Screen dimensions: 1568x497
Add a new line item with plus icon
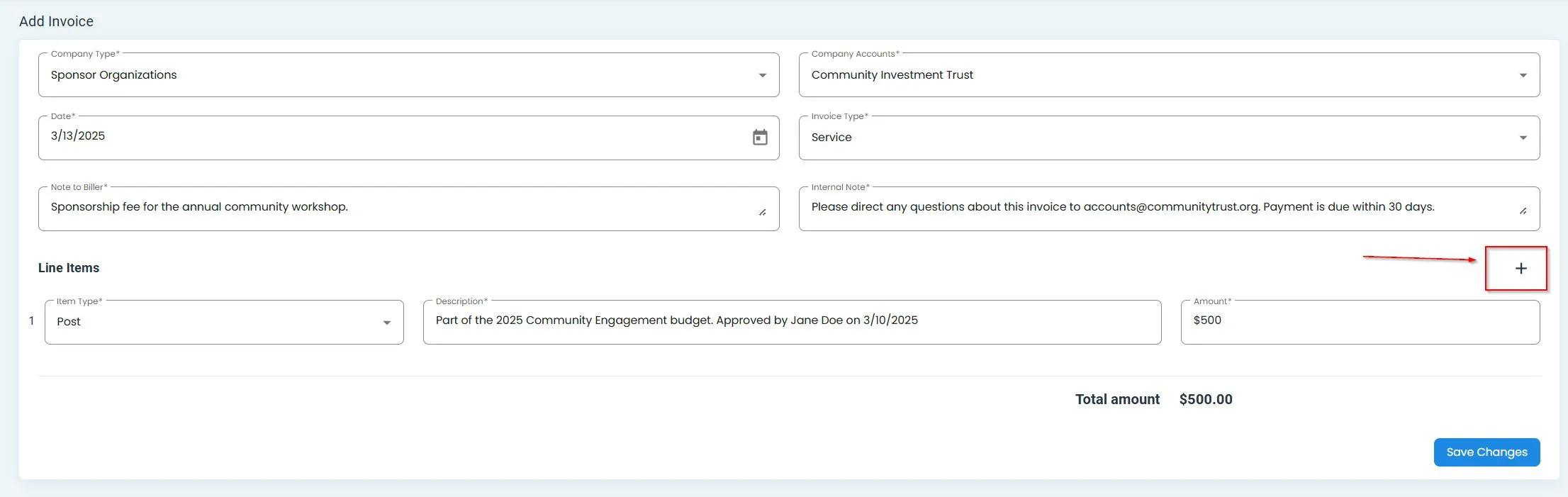click(x=1521, y=269)
